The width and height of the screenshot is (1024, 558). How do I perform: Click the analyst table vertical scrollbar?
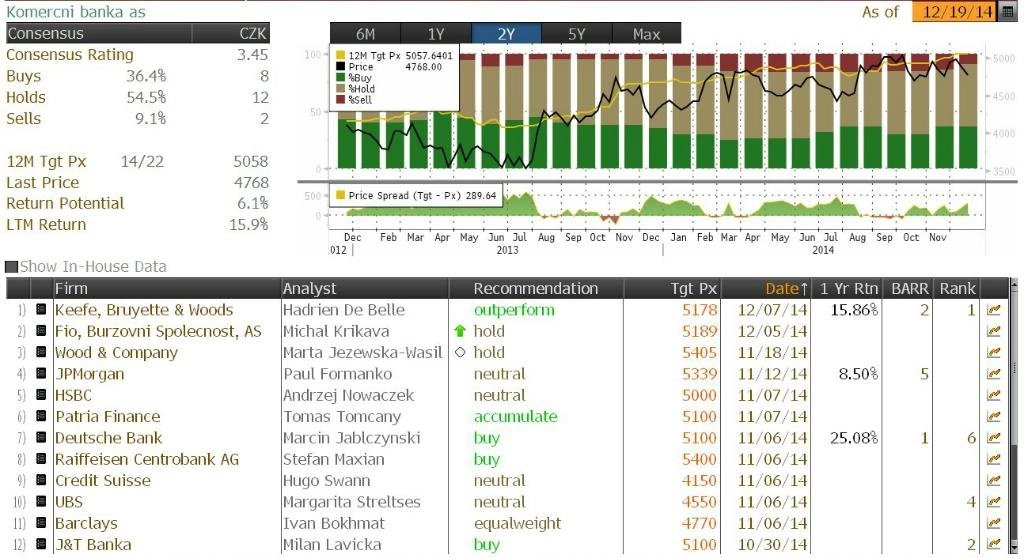click(x=1014, y=418)
